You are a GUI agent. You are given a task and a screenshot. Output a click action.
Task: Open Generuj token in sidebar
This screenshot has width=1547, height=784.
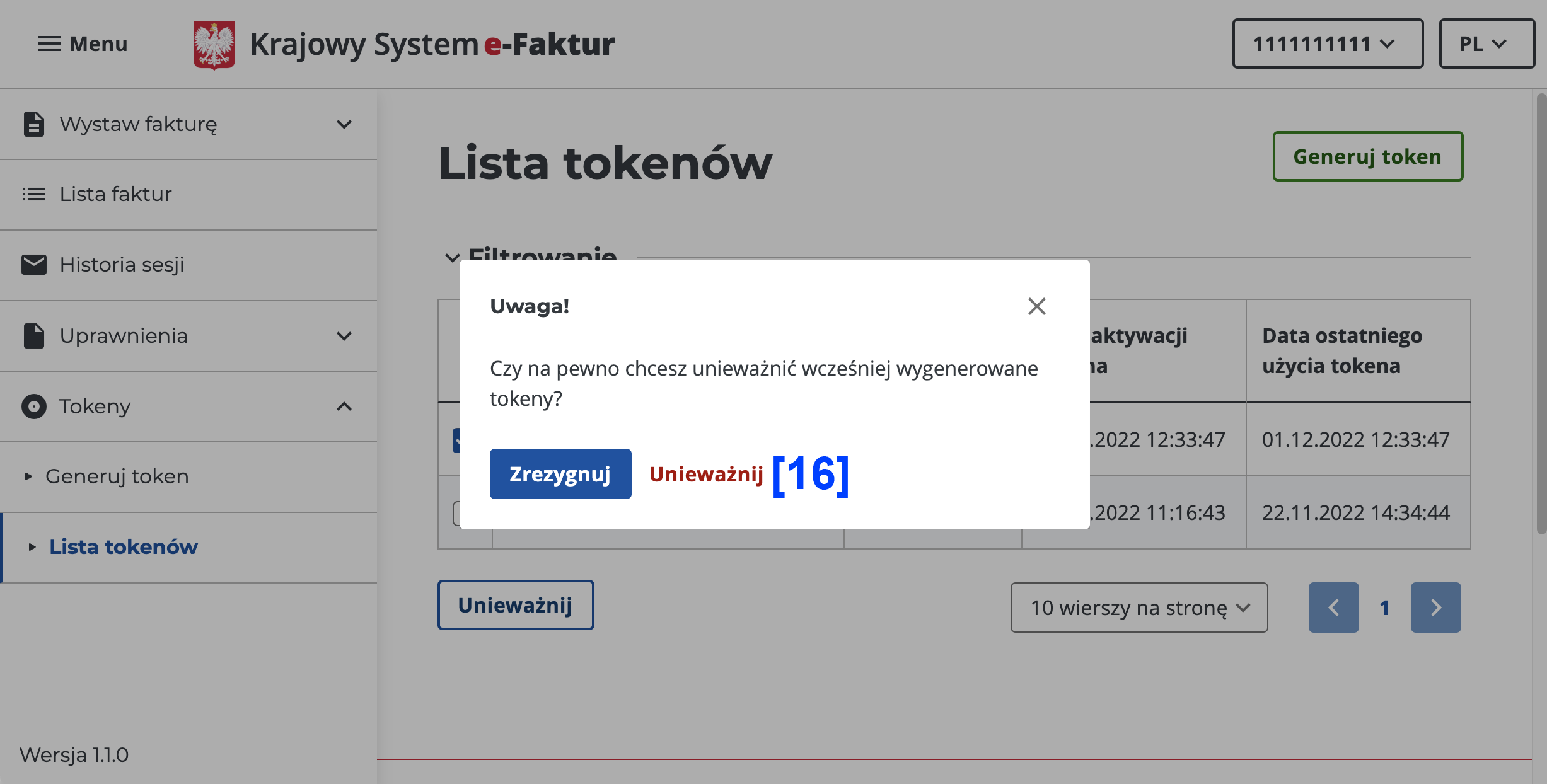(x=117, y=476)
